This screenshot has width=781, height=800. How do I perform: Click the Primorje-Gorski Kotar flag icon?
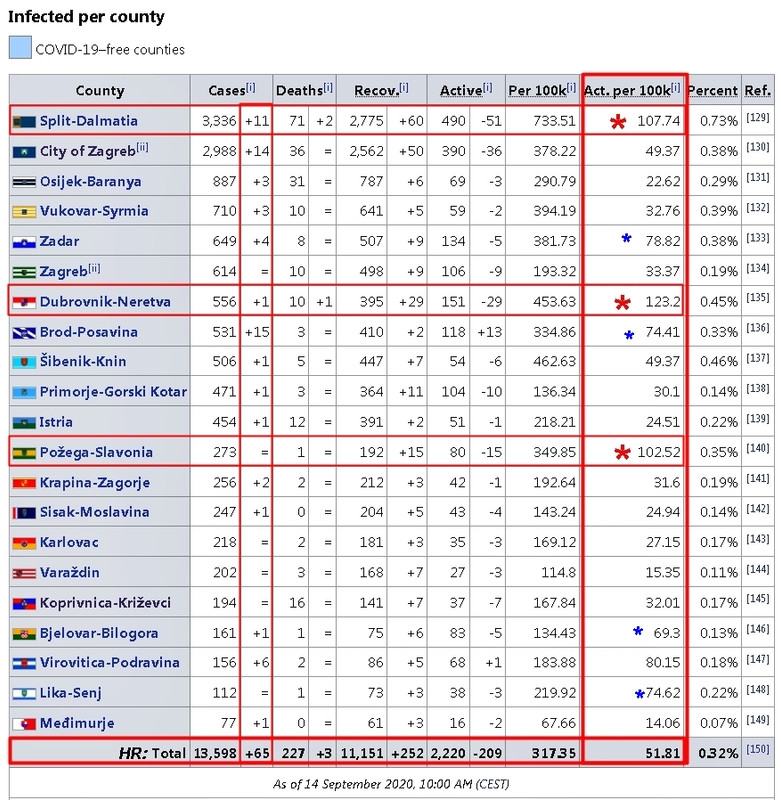pos(24,392)
